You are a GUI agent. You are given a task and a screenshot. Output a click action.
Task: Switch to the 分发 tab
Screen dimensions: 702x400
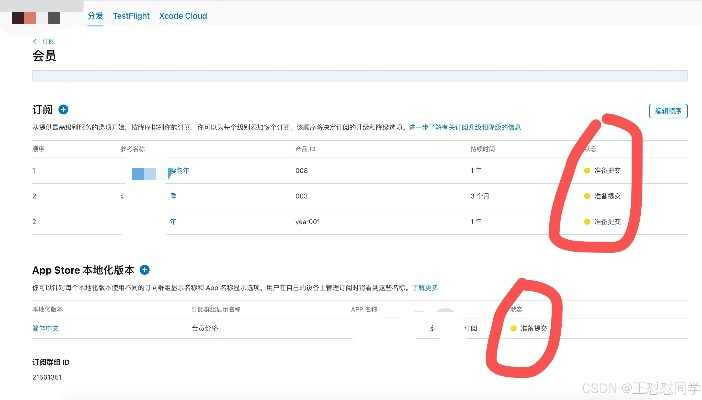[x=95, y=17]
